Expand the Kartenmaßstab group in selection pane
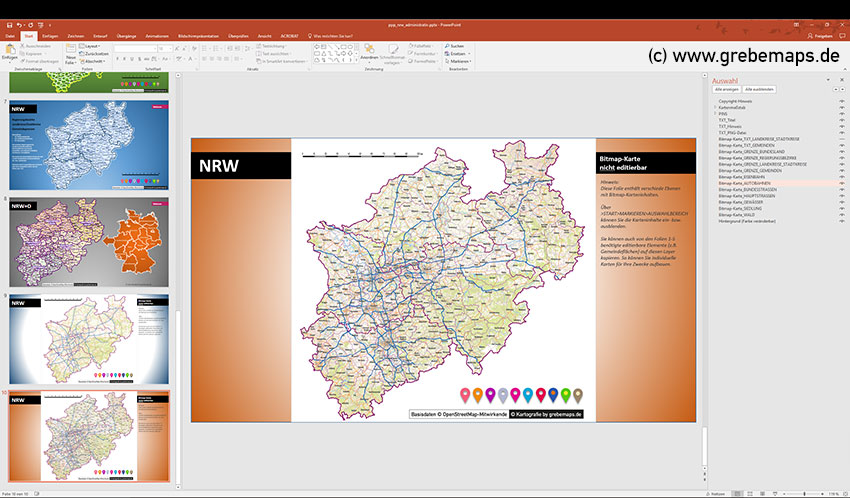The image size is (850, 498). 715,107
